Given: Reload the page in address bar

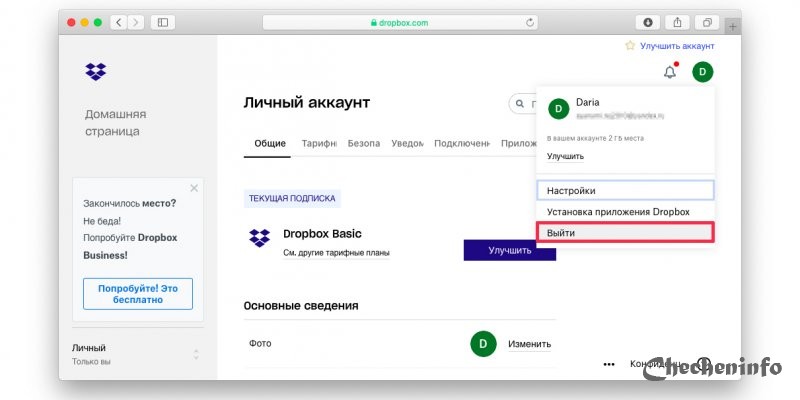Looking at the screenshot, I should click(x=530, y=22).
